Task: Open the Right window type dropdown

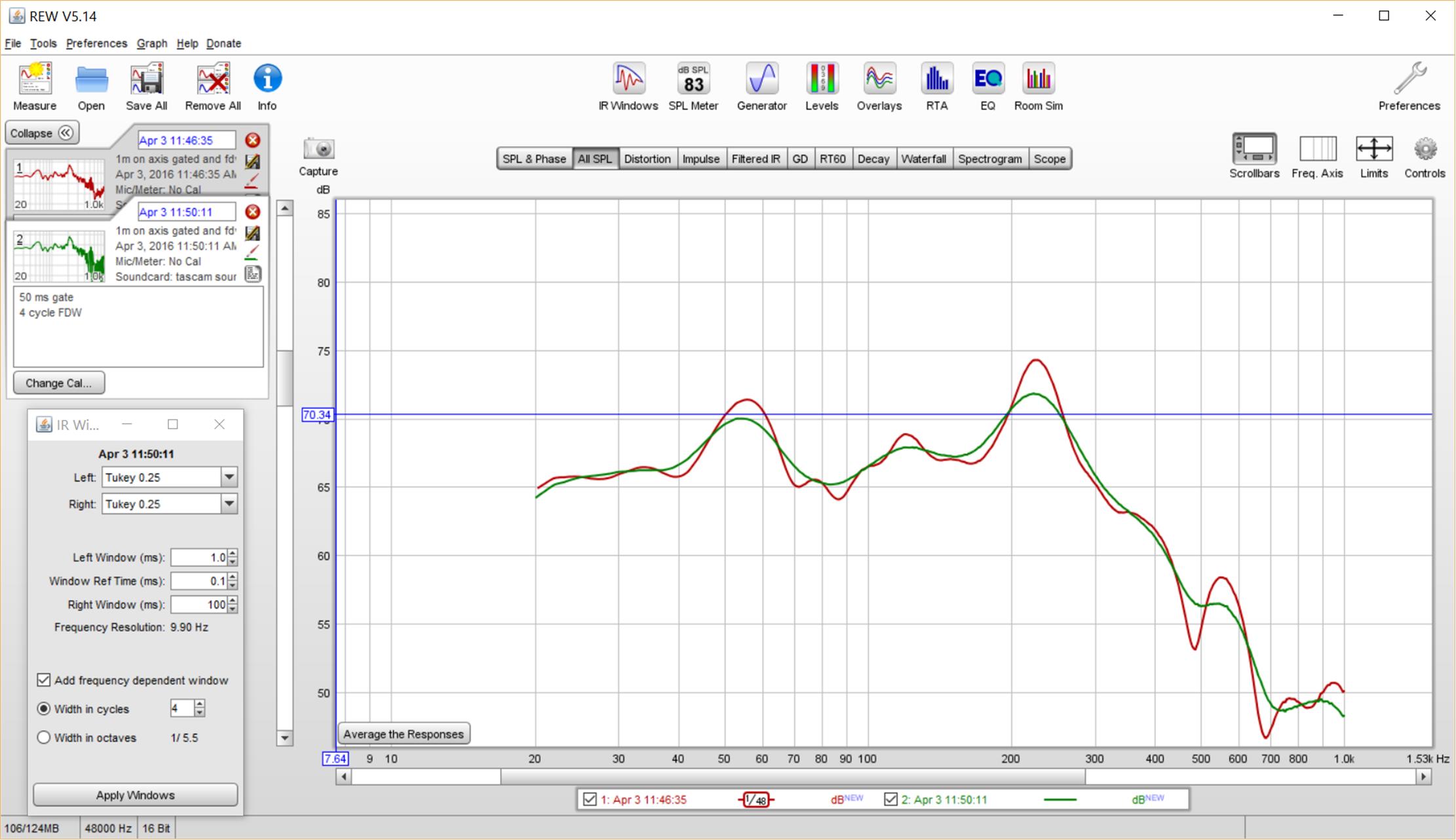Action: [229, 504]
